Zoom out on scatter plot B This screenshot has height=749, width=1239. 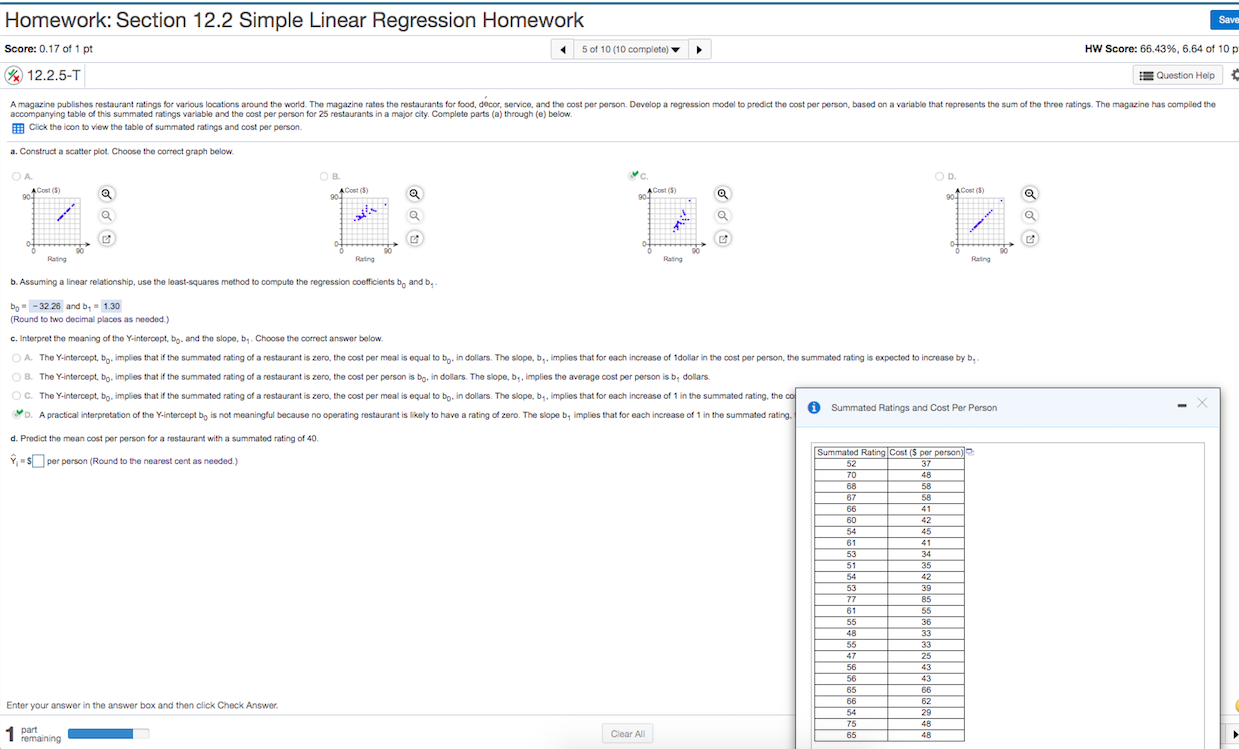414,214
